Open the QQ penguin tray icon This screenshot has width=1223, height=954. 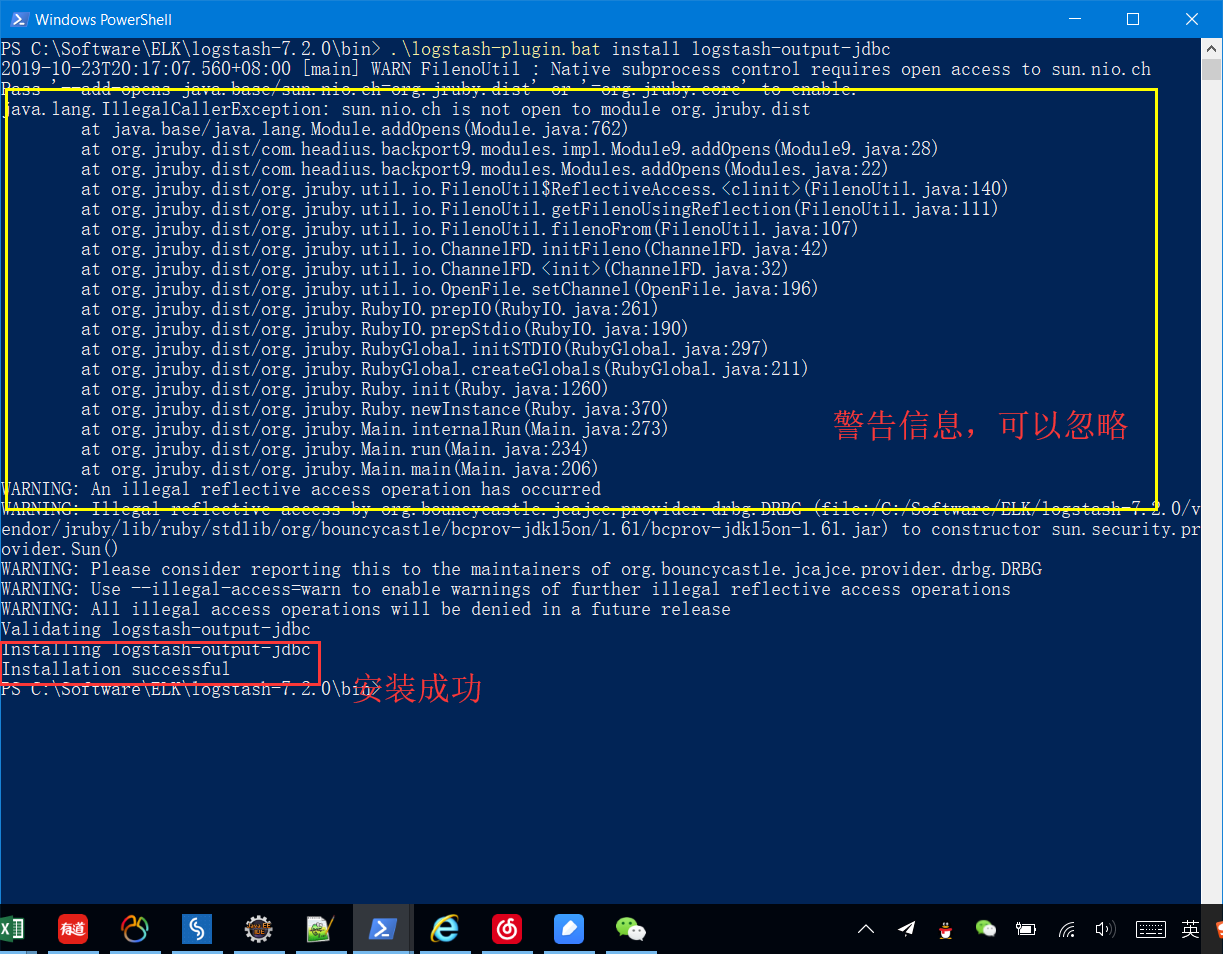pyautogui.click(x=945, y=930)
